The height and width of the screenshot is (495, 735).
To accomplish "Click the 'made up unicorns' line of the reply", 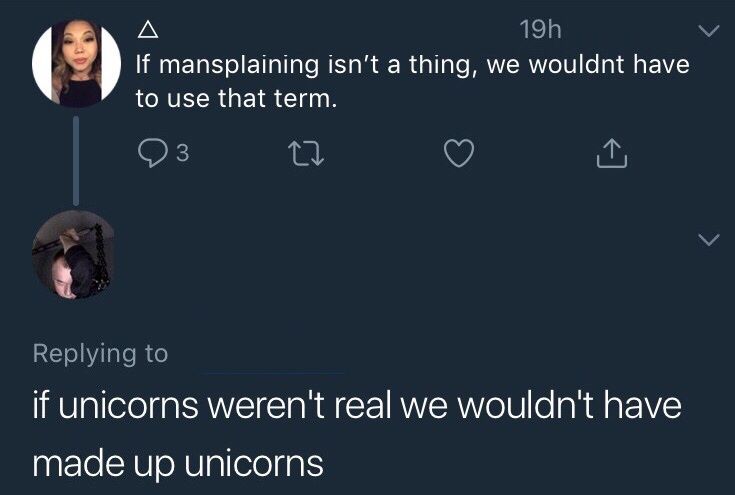I will coord(178,463).
